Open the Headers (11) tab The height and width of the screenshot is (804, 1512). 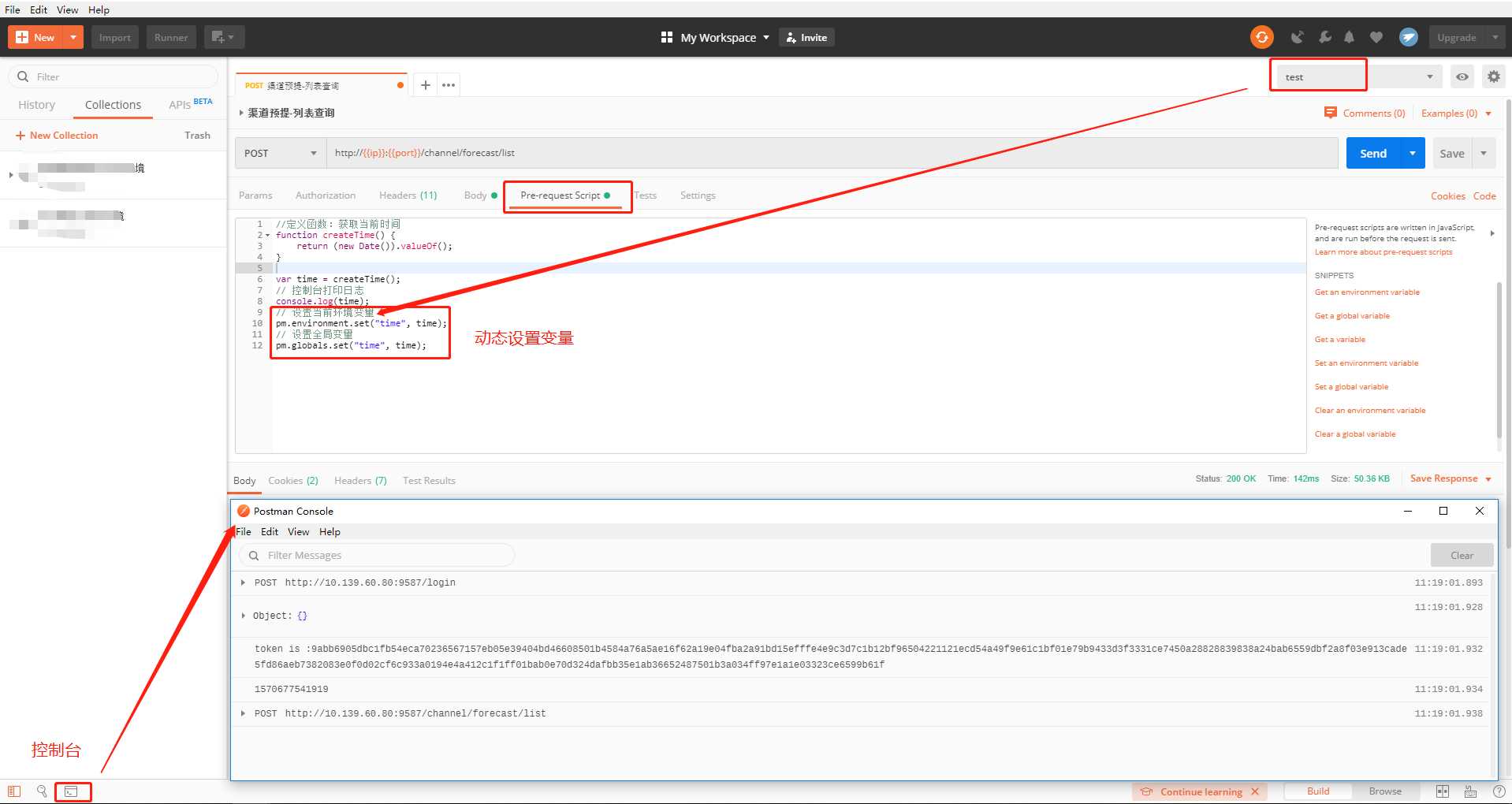coord(408,195)
